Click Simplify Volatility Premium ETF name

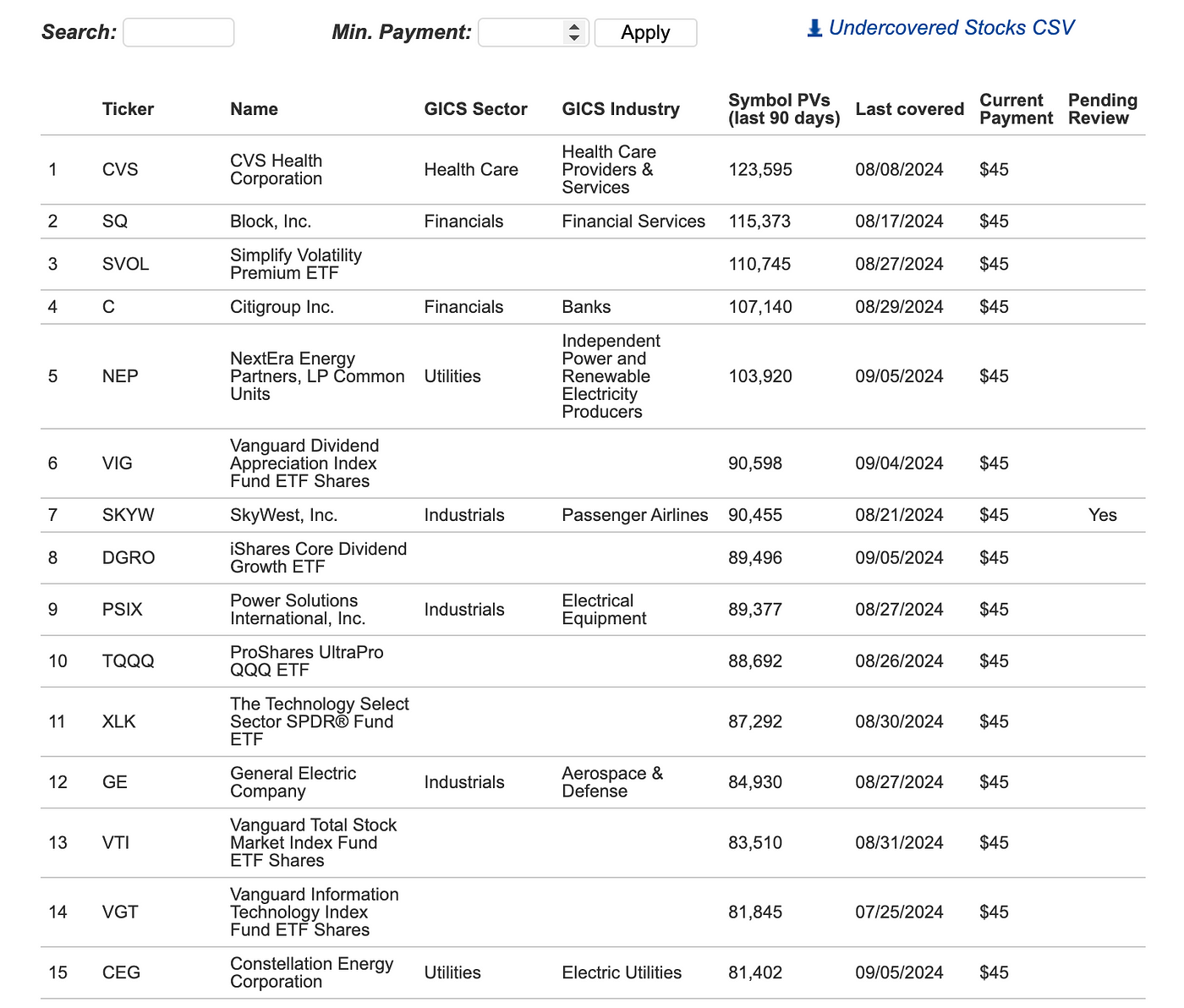point(296,265)
